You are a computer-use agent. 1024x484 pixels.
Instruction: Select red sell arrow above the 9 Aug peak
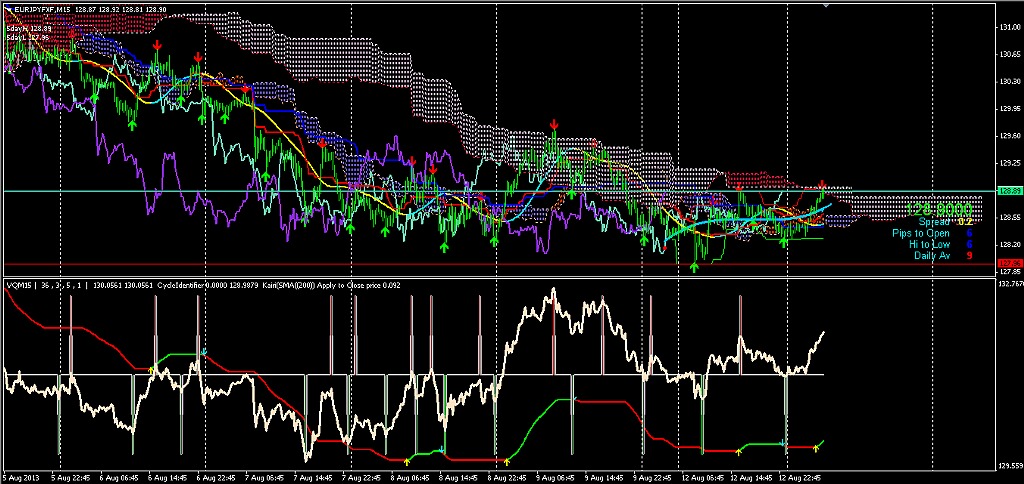tap(554, 125)
